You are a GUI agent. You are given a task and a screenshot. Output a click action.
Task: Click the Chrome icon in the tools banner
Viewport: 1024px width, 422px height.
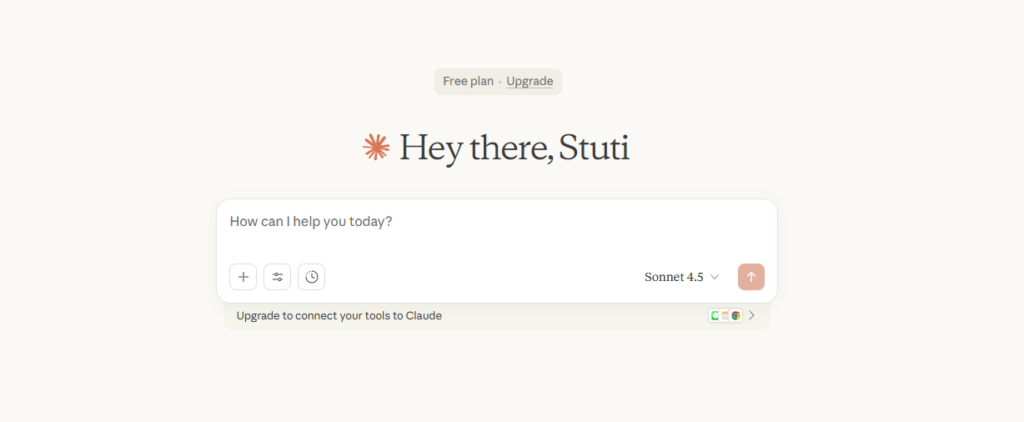[x=736, y=316]
